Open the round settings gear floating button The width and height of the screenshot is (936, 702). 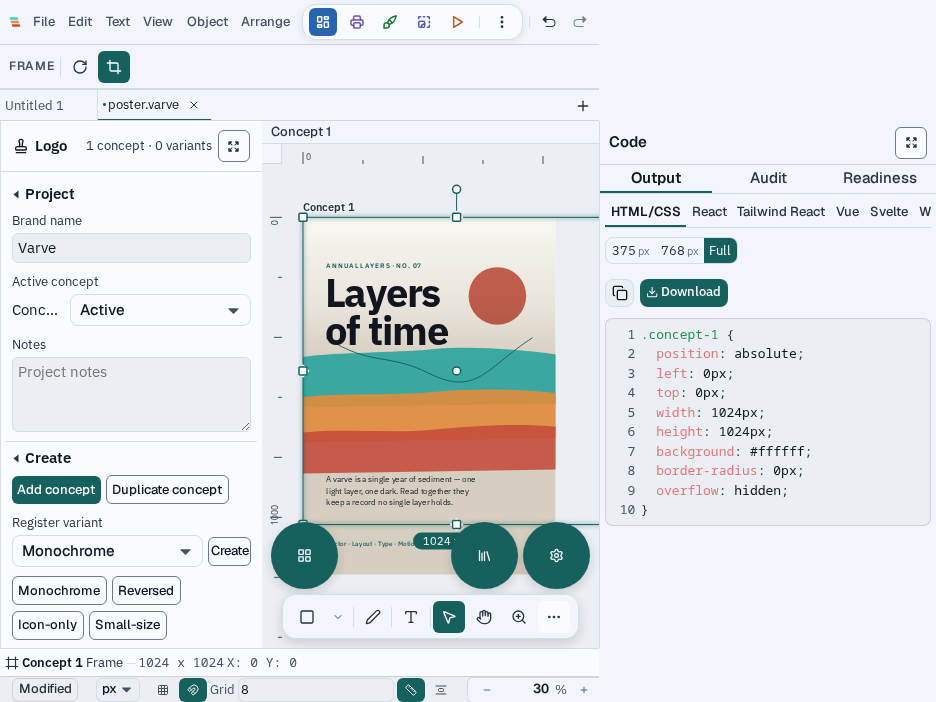click(x=556, y=556)
